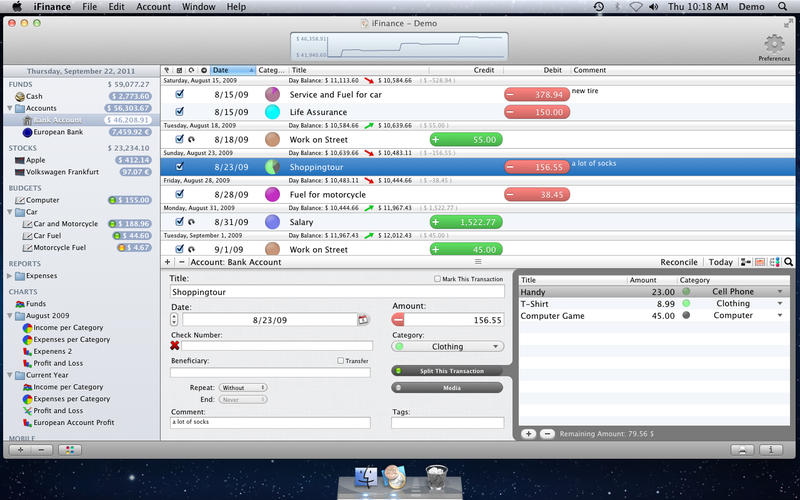Open the Clothing category dropdown
Viewport: 800px width, 500px height.
447,347
